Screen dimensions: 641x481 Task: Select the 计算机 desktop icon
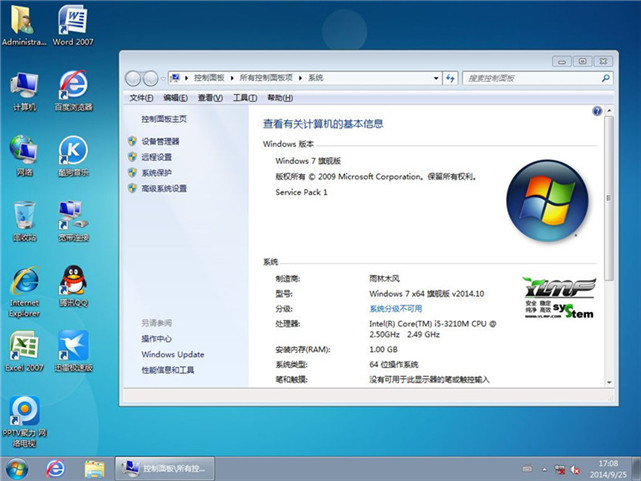pos(25,91)
